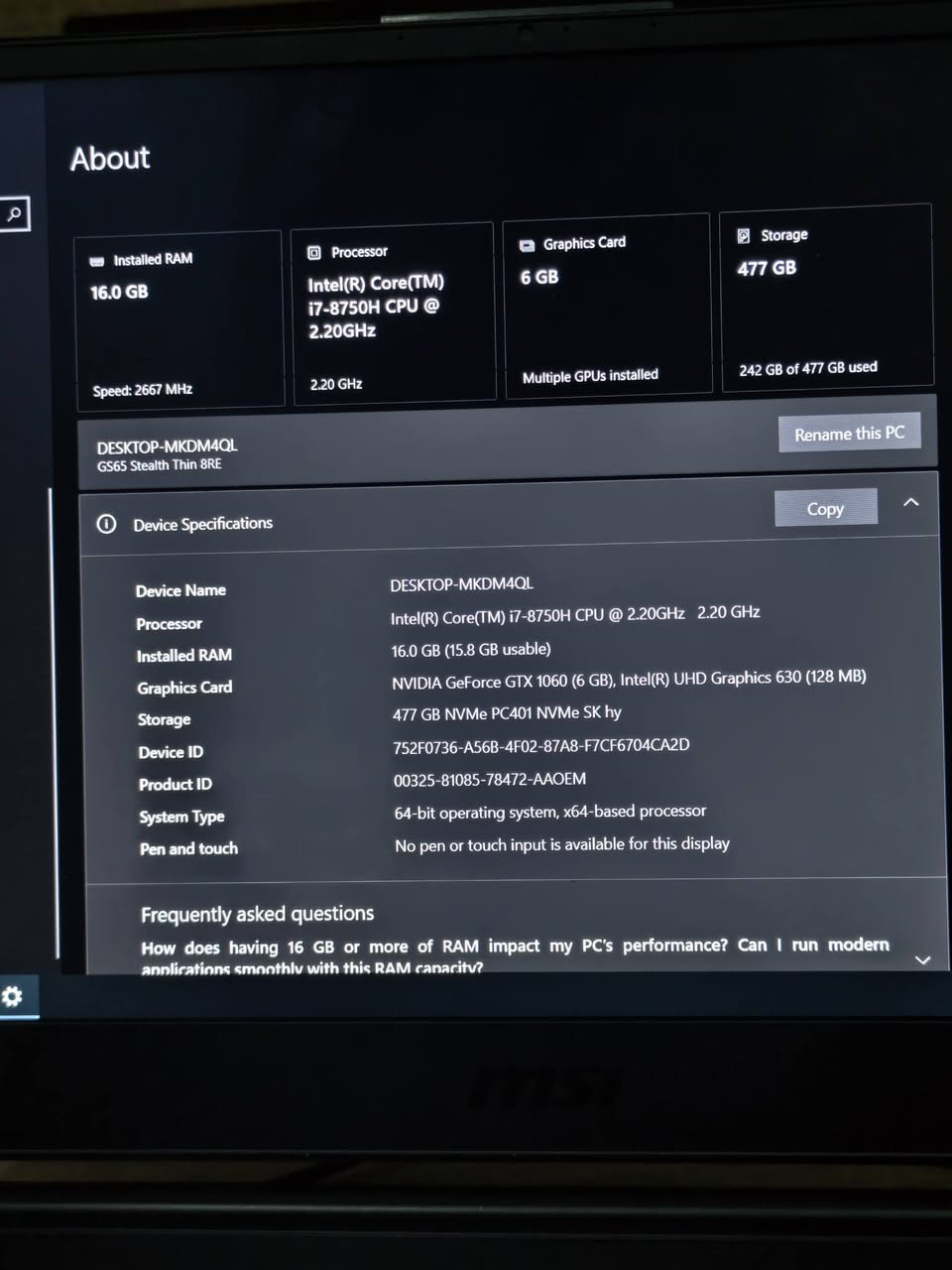952x1270 pixels.
Task: Click the Frequently asked questions heading
Action: tap(257, 914)
